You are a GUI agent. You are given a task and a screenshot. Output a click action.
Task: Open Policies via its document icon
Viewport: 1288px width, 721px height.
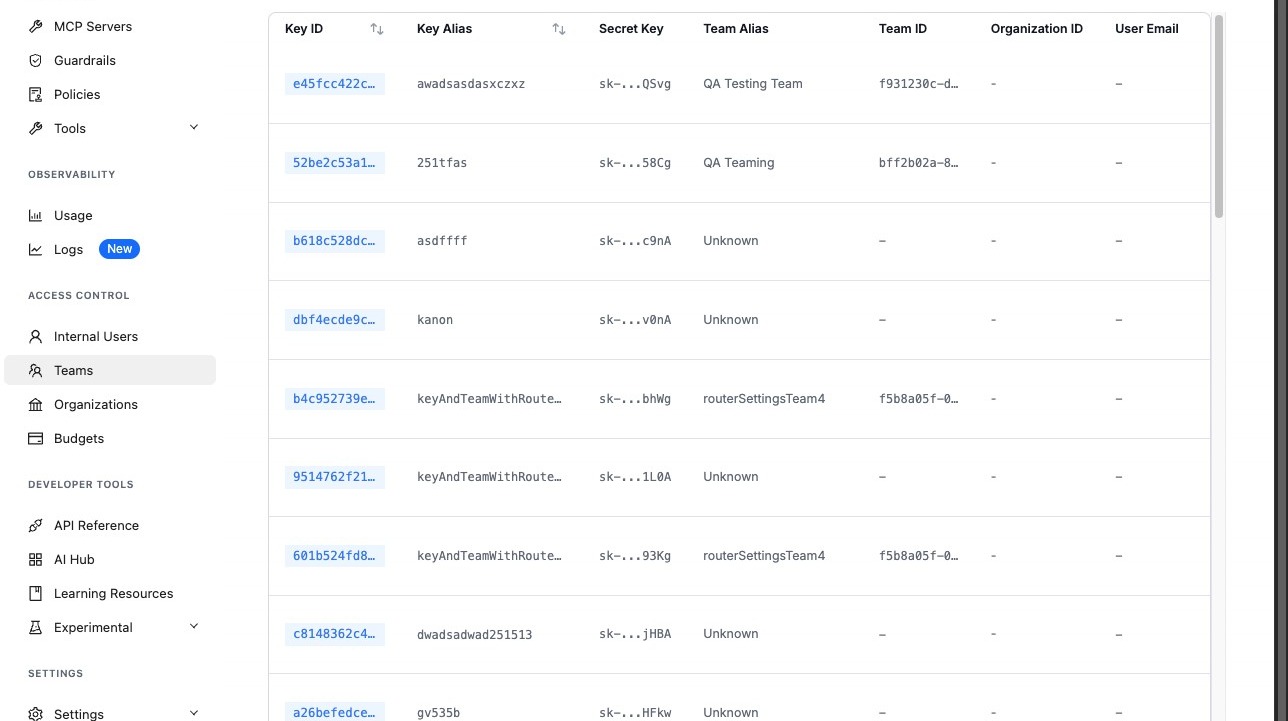pyautogui.click(x=36, y=94)
